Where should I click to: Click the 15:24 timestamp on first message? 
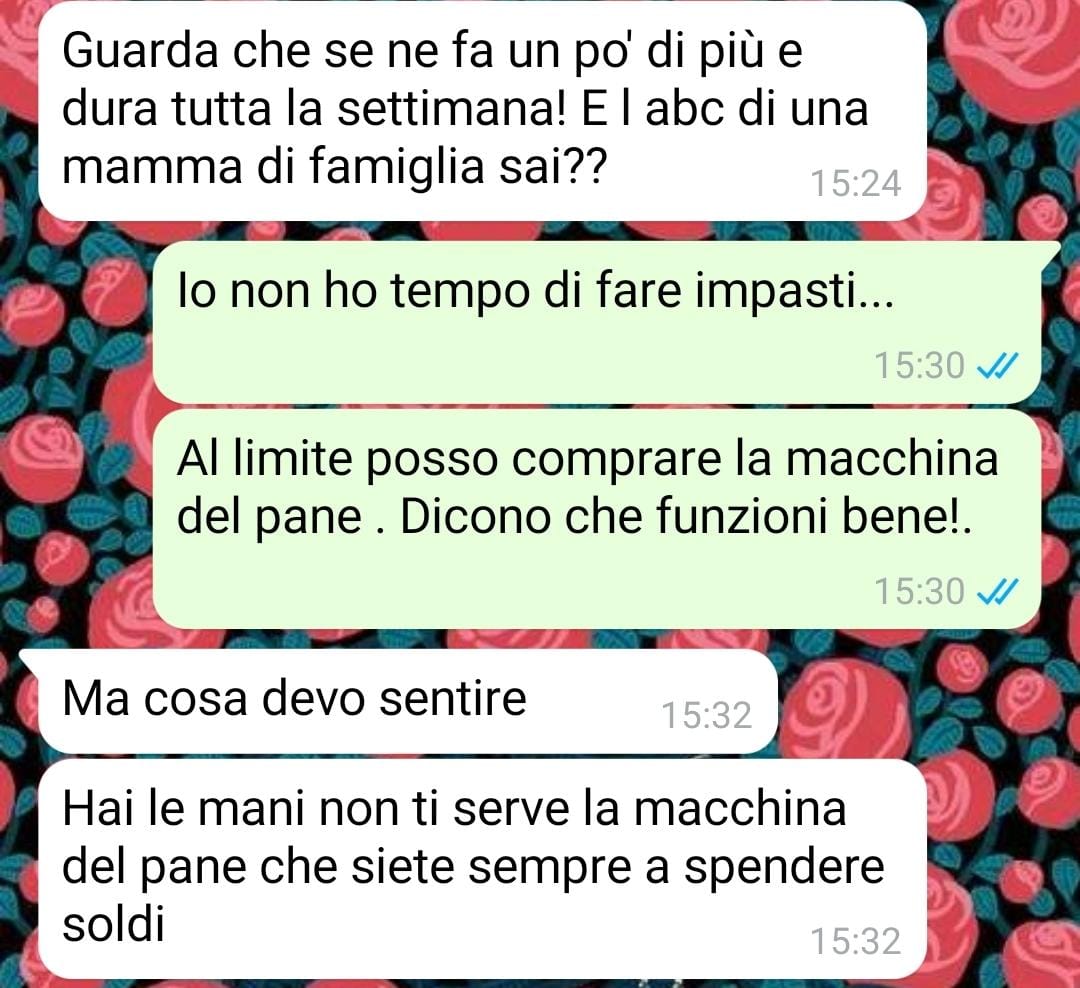click(855, 184)
